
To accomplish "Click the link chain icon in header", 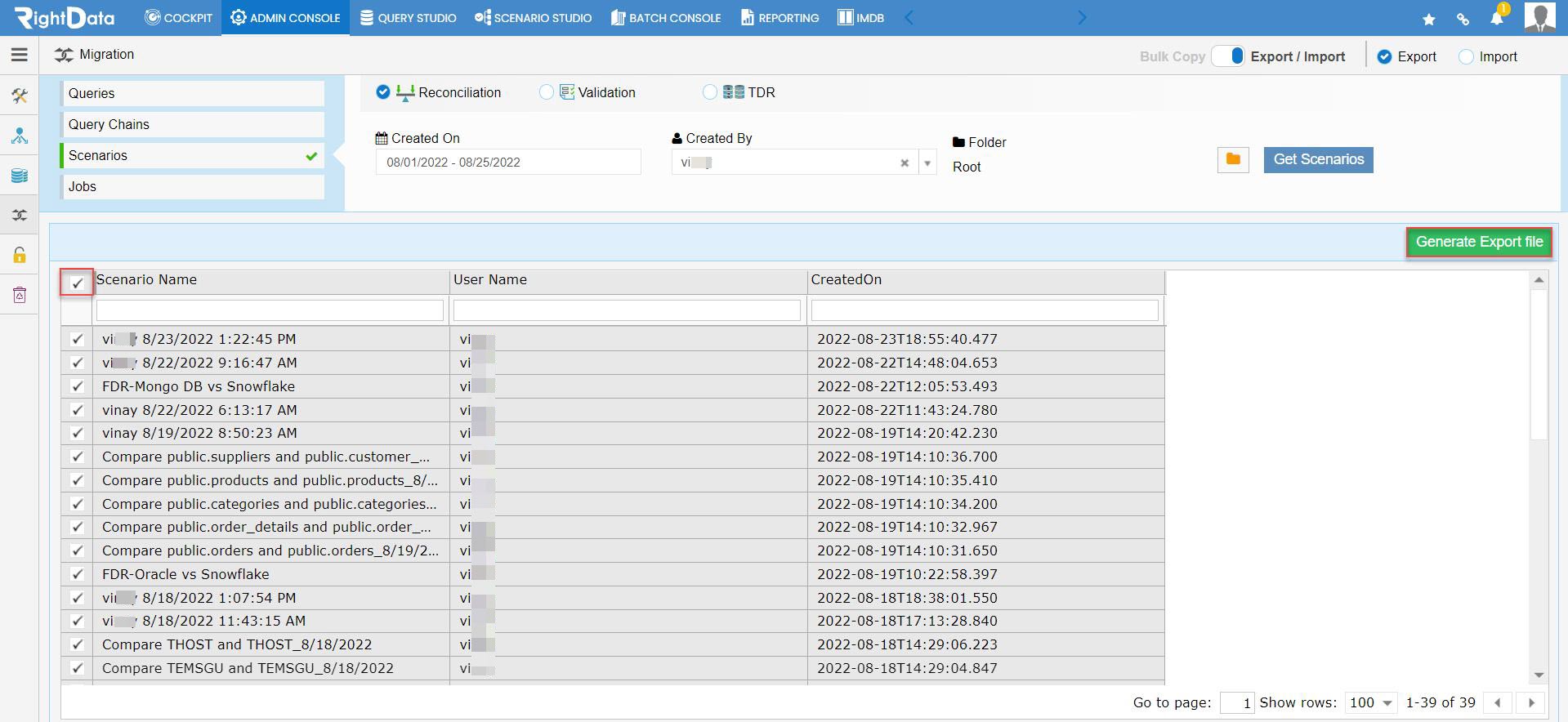I will pyautogui.click(x=1463, y=19).
